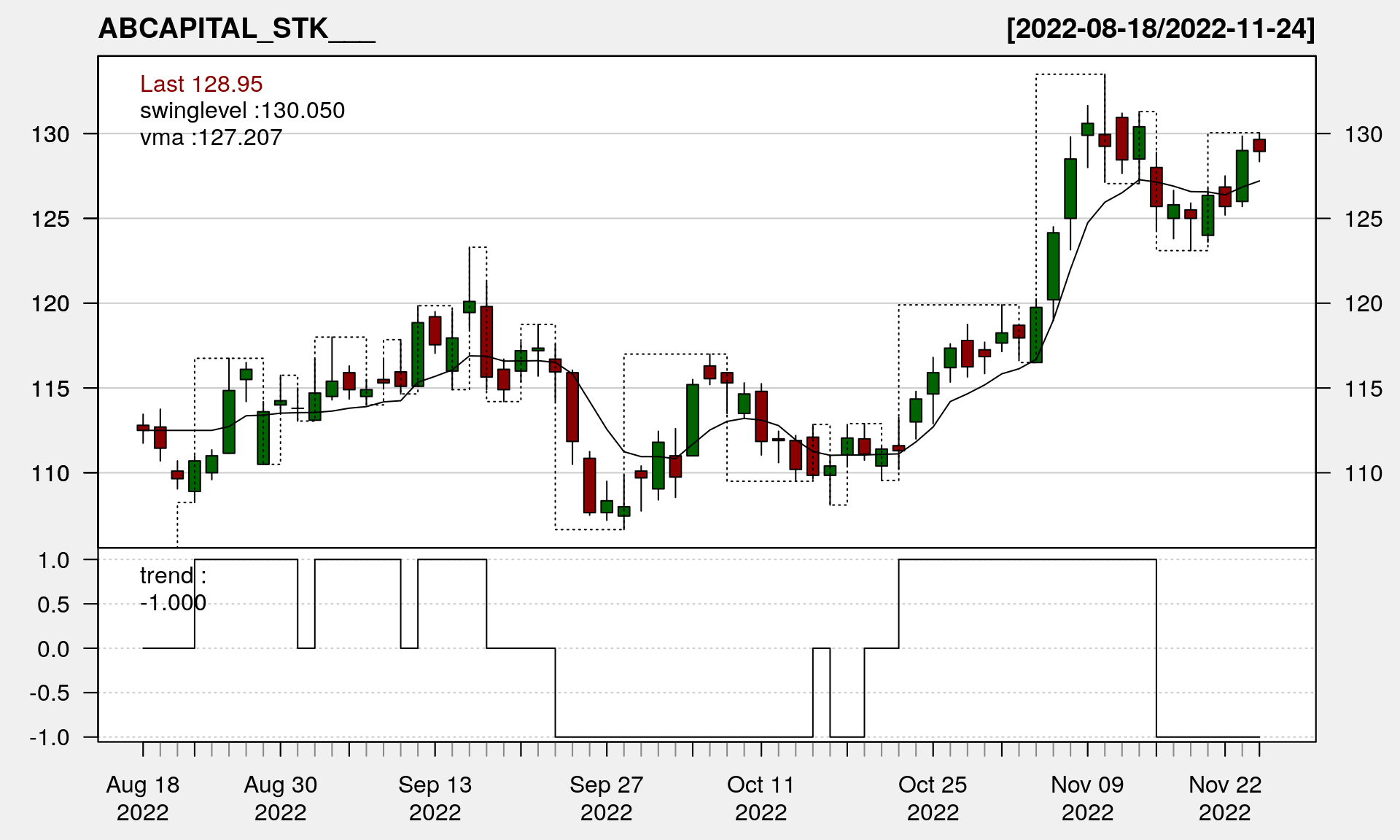The height and width of the screenshot is (840, 1400).
Task: Click the Aug 30 2022 axis label
Action: tap(281, 798)
